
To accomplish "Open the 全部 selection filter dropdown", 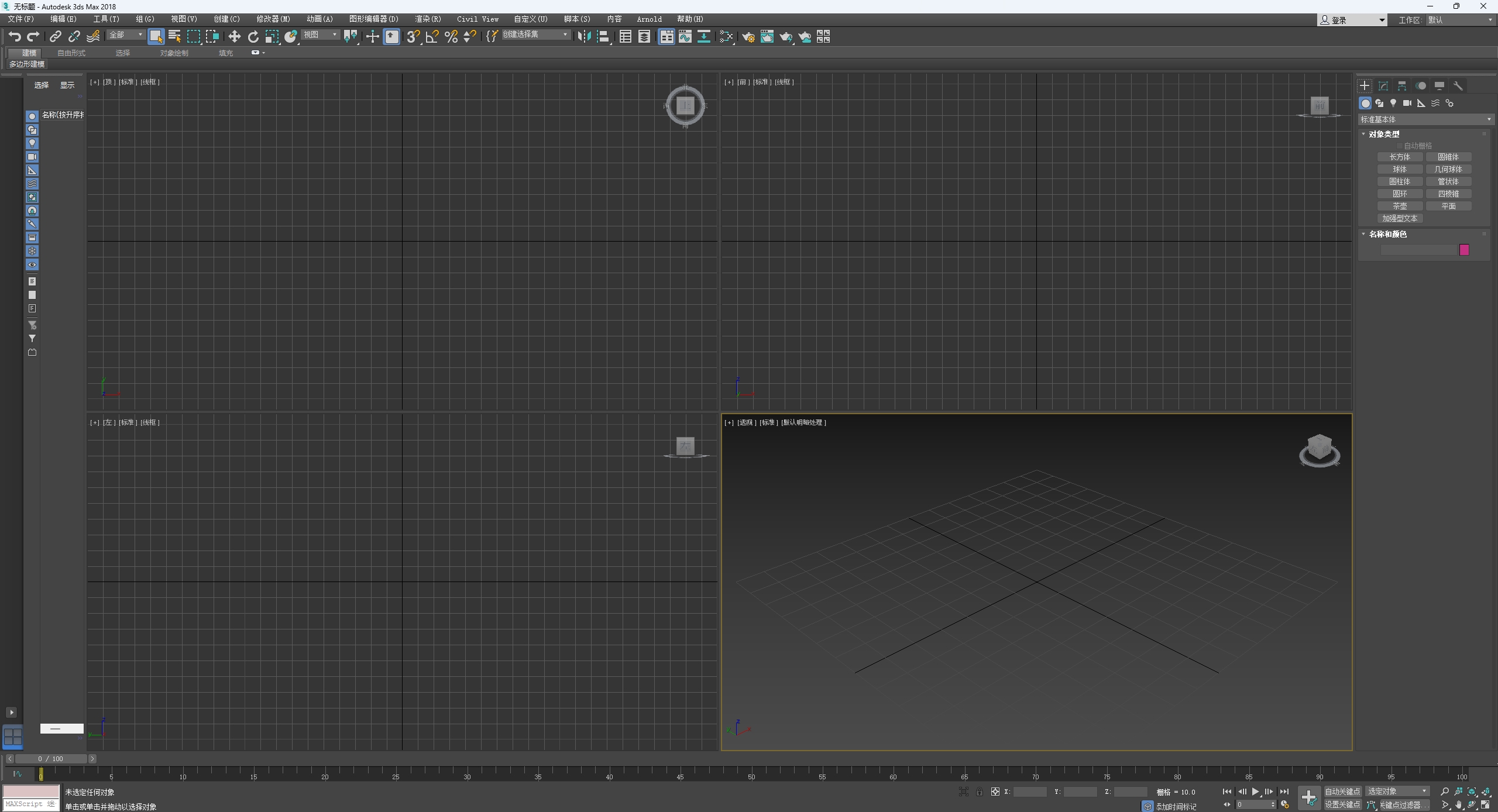I will pos(126,35).
